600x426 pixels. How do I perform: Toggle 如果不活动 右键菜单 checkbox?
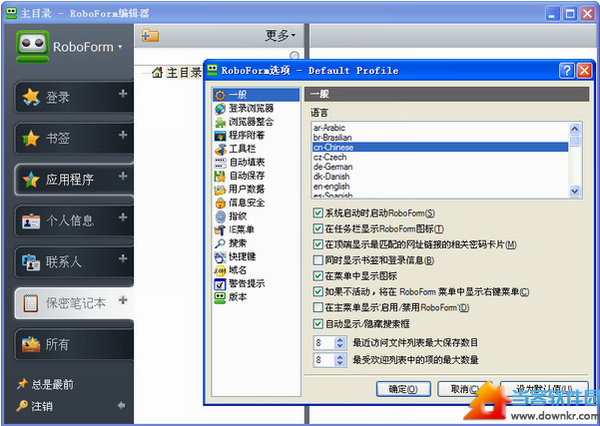point(318,292)
